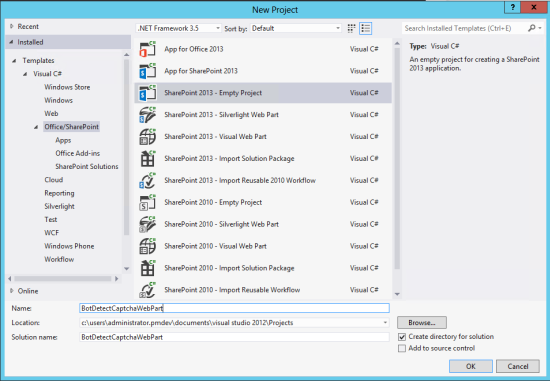Select the "SharePoint 2013 - Visual Web Part" label
Viewport: 550px width, 381px height.
click(x=215, y=136)
